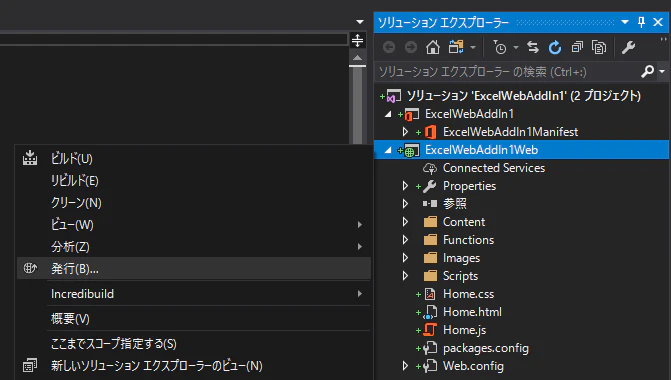671x380 pixels.
Task: Refresh the Solution Explorer tree
Action: coord(555,47)
